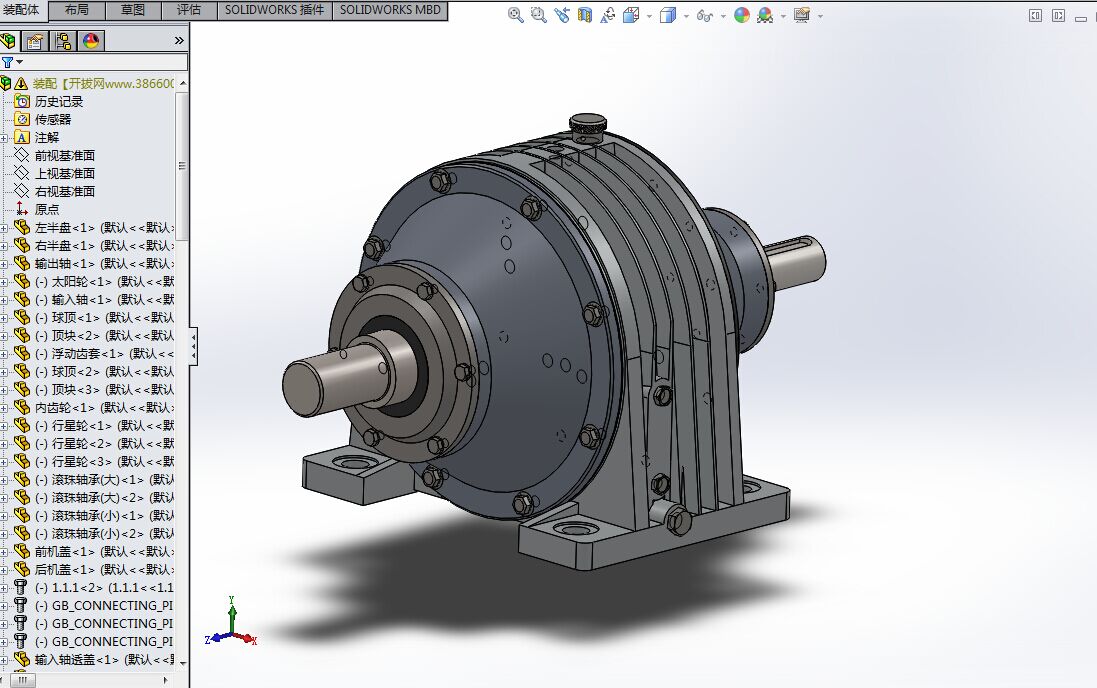The width and height of the screenshot is (1097, 688).
Task: Click the feature tree filter funnel
Action: 8,62
